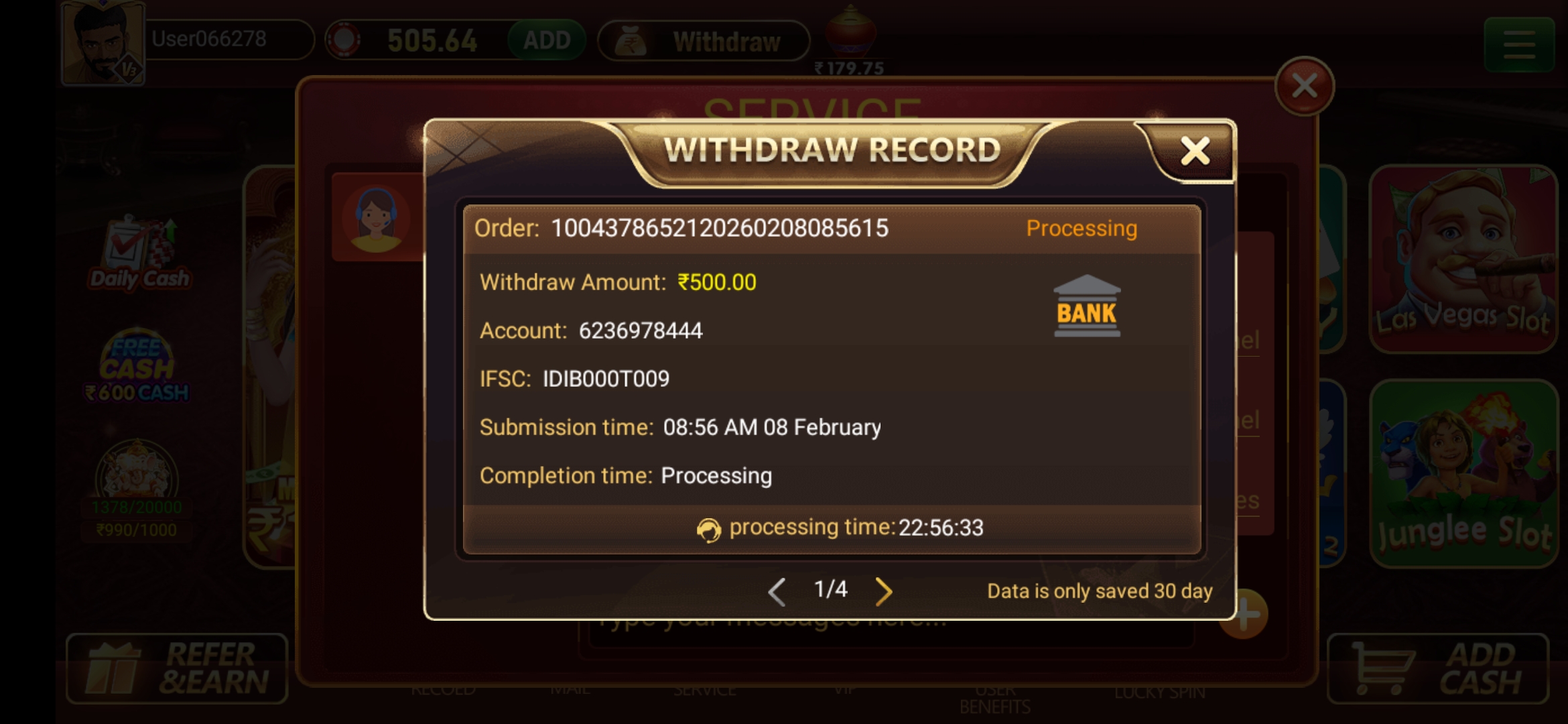Go to previous withdraw record page
Viewport: 1568px width, 724px height.
point(777,591)
